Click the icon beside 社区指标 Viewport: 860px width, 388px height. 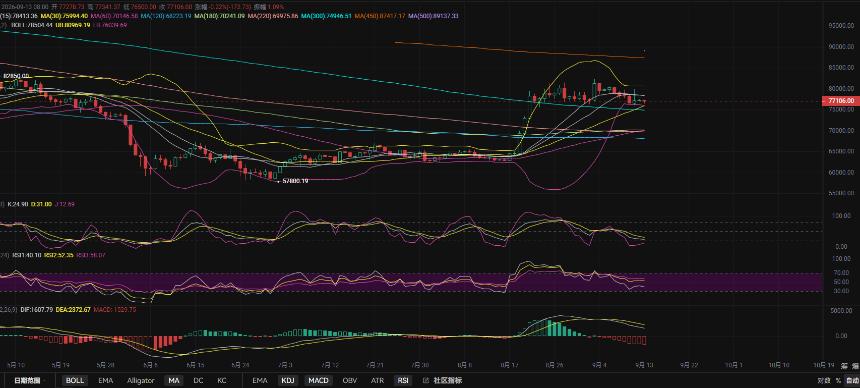pos(426,380)
